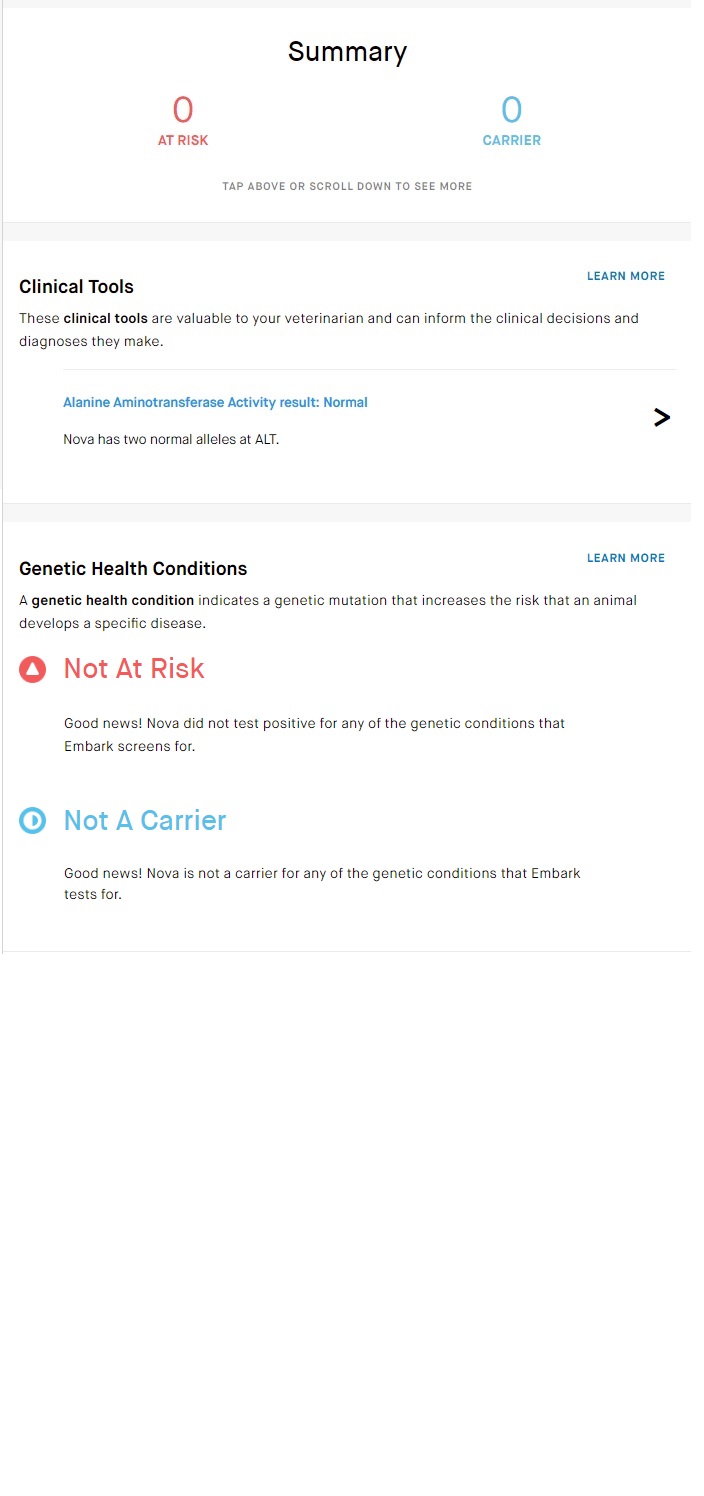Click the 'Tap above or scroll down' hint
This screenshot has height=1496, width=704.
pyautogui.click(x=347, y=187)
